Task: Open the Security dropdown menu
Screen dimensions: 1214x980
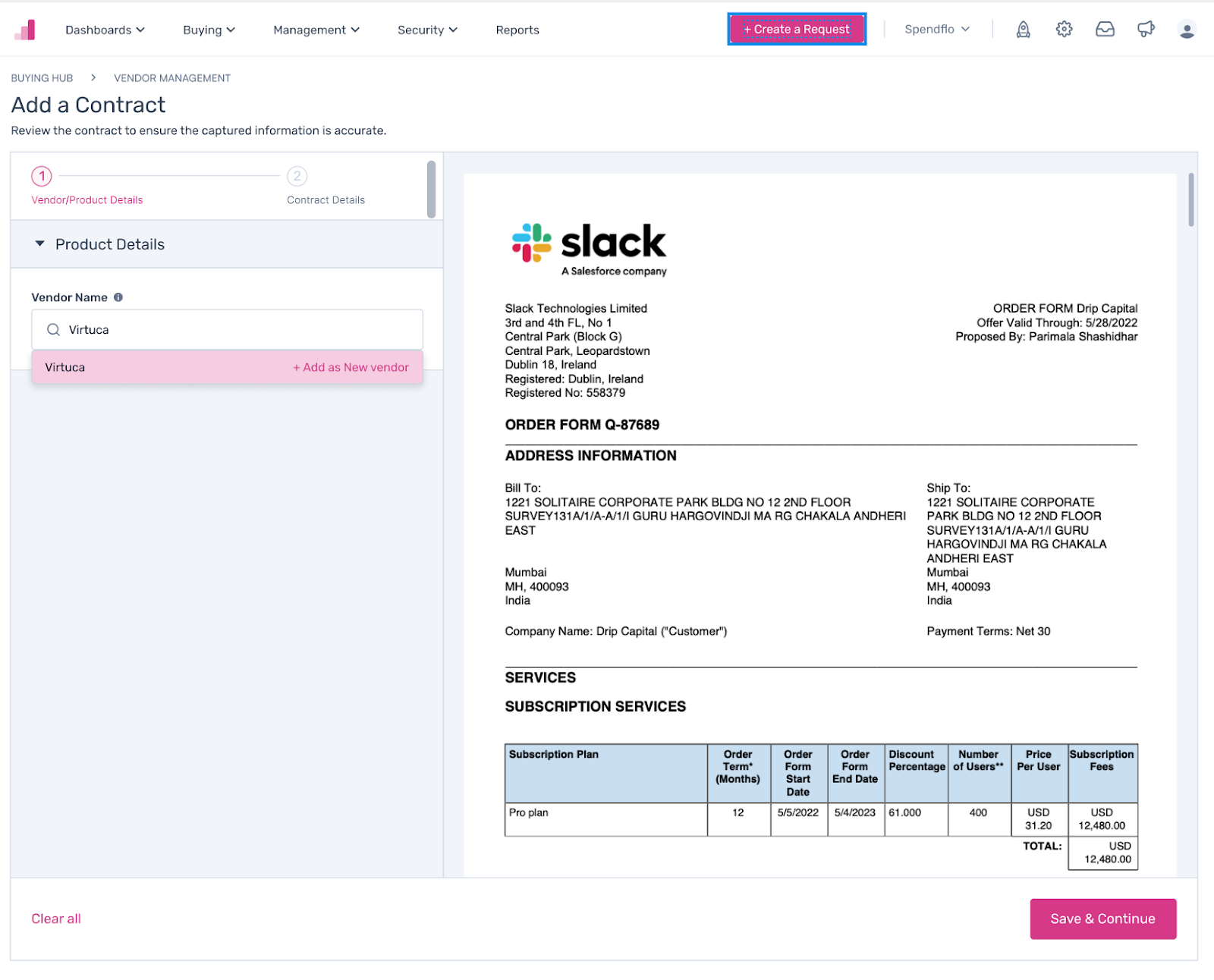Action: click(x=427, y=30)
